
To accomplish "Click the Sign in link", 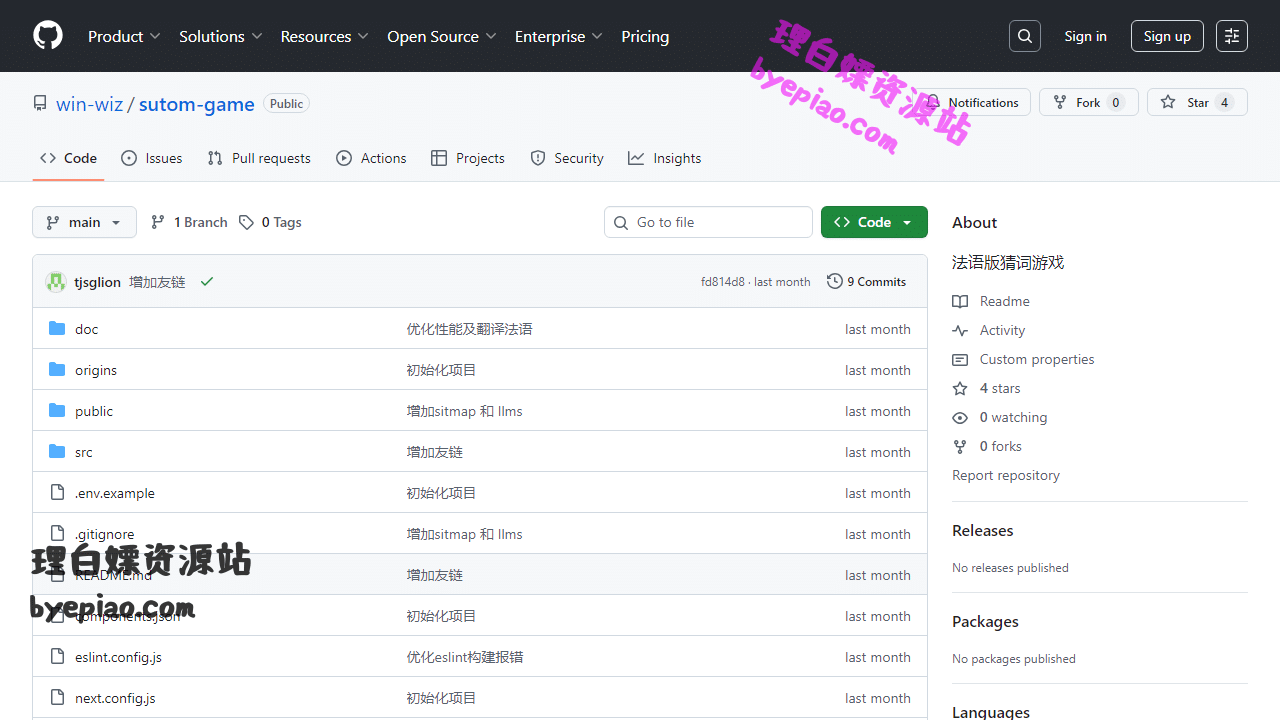I will click(x=1085, y=36).
